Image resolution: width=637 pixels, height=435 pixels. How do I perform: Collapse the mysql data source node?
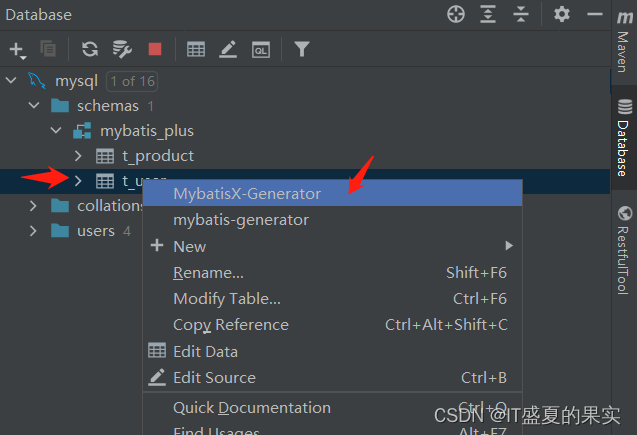[11, 80]
